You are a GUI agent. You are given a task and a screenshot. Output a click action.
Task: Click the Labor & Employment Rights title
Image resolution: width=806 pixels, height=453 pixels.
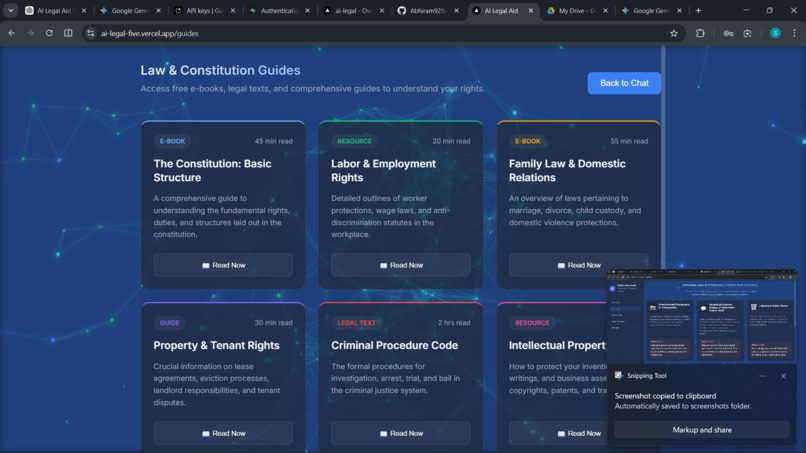[x=383, y=170]
